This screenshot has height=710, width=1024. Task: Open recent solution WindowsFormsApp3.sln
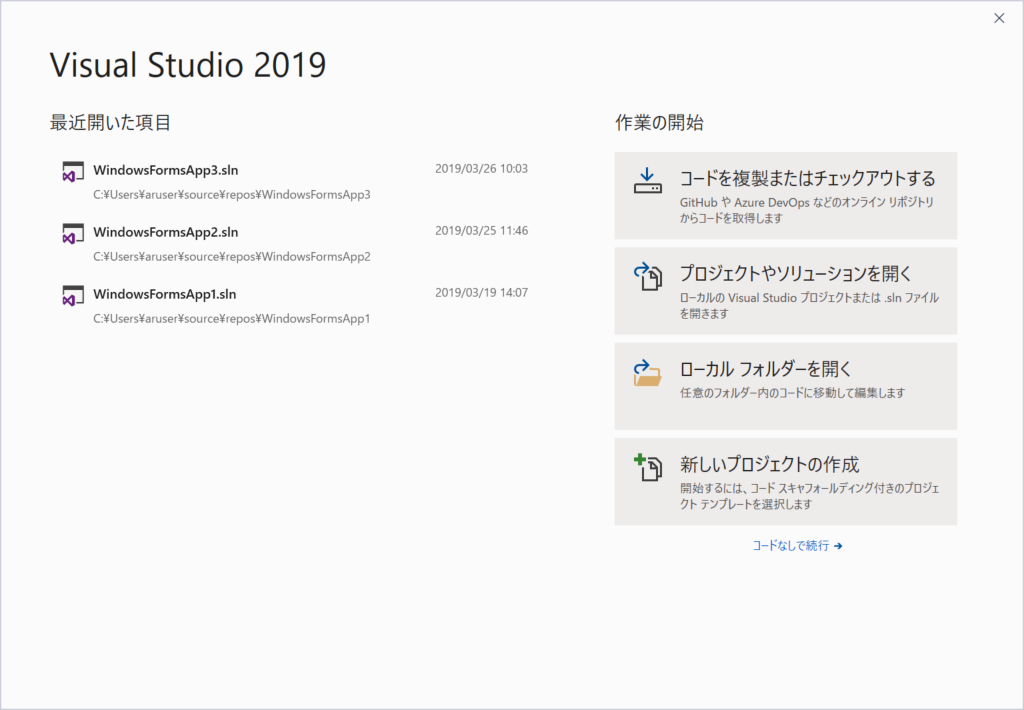click(x=165, y=170)
